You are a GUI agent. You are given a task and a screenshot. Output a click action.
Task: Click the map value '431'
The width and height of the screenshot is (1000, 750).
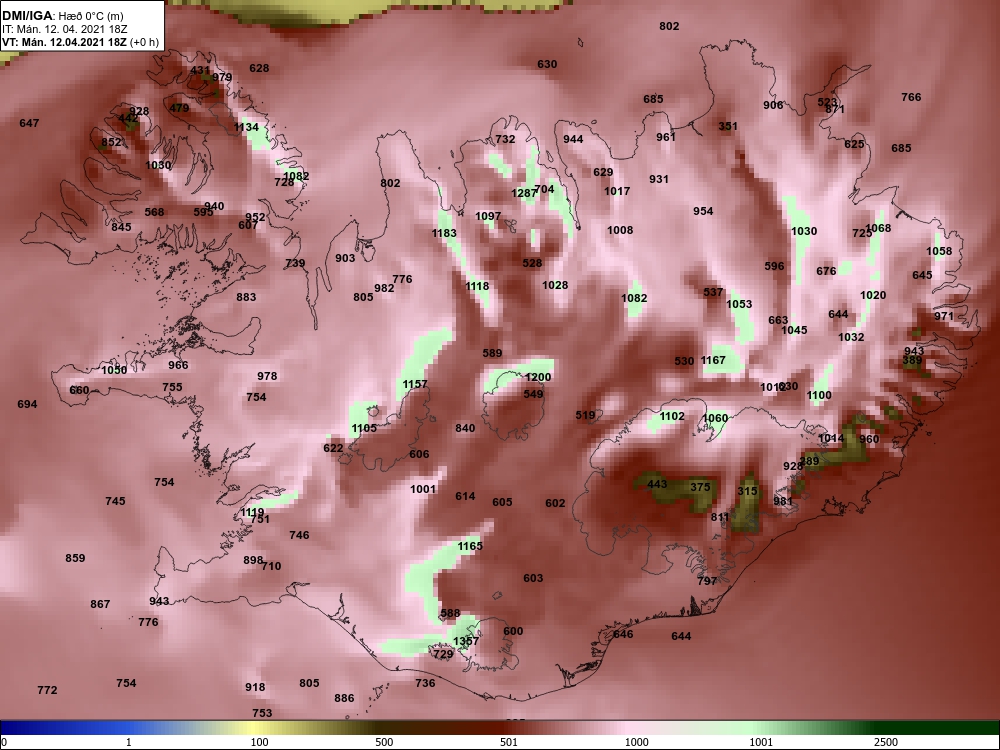click(x=200, y=70)
